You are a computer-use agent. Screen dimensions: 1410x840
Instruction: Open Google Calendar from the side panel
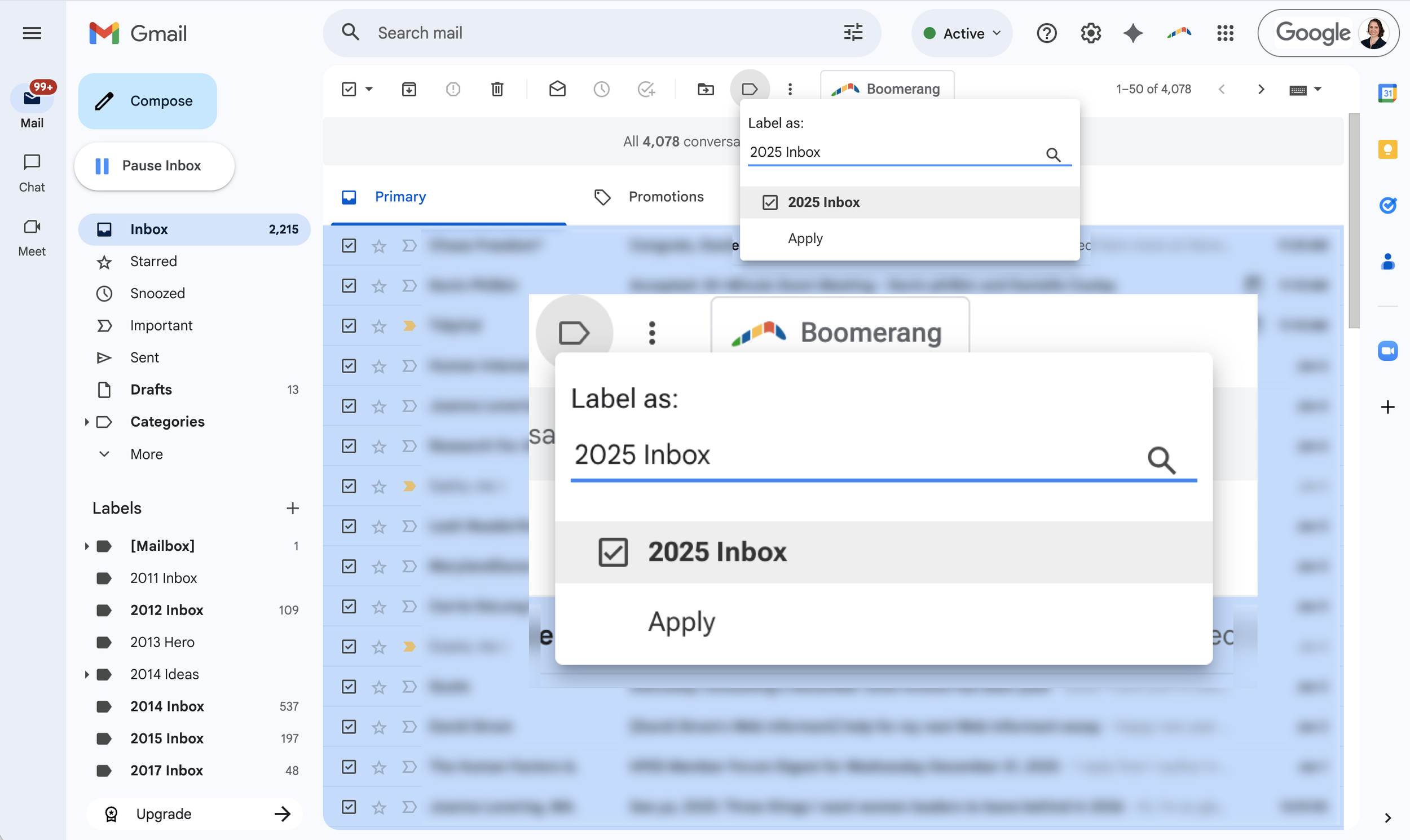(1388, 93)
